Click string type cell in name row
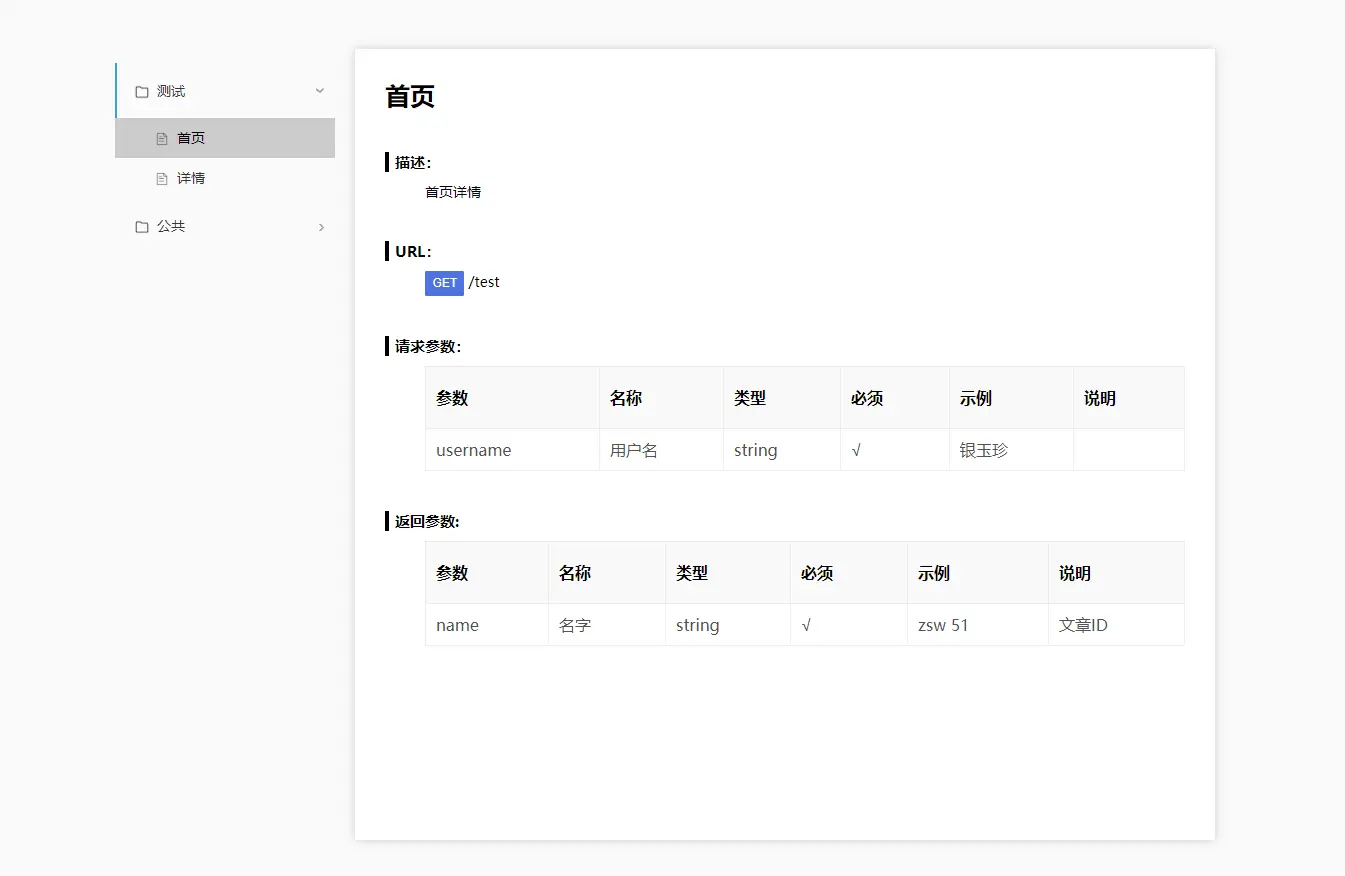The height and width of the screenshot is (876, 1345). tap(728, 625)
